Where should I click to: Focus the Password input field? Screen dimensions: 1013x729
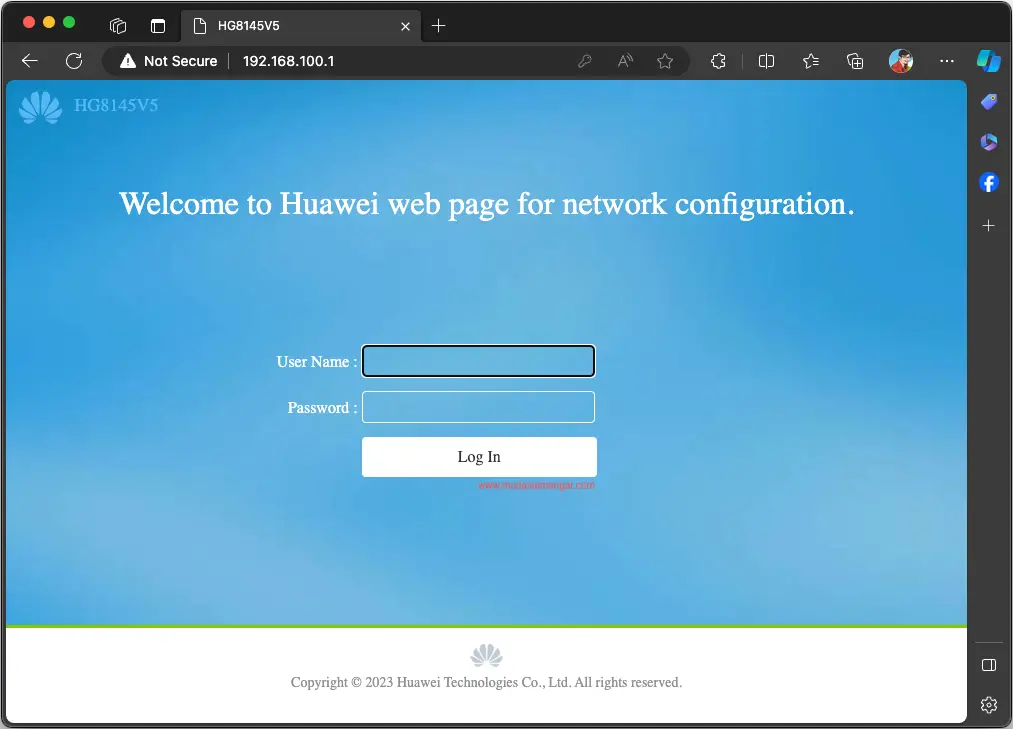[478, 407]
